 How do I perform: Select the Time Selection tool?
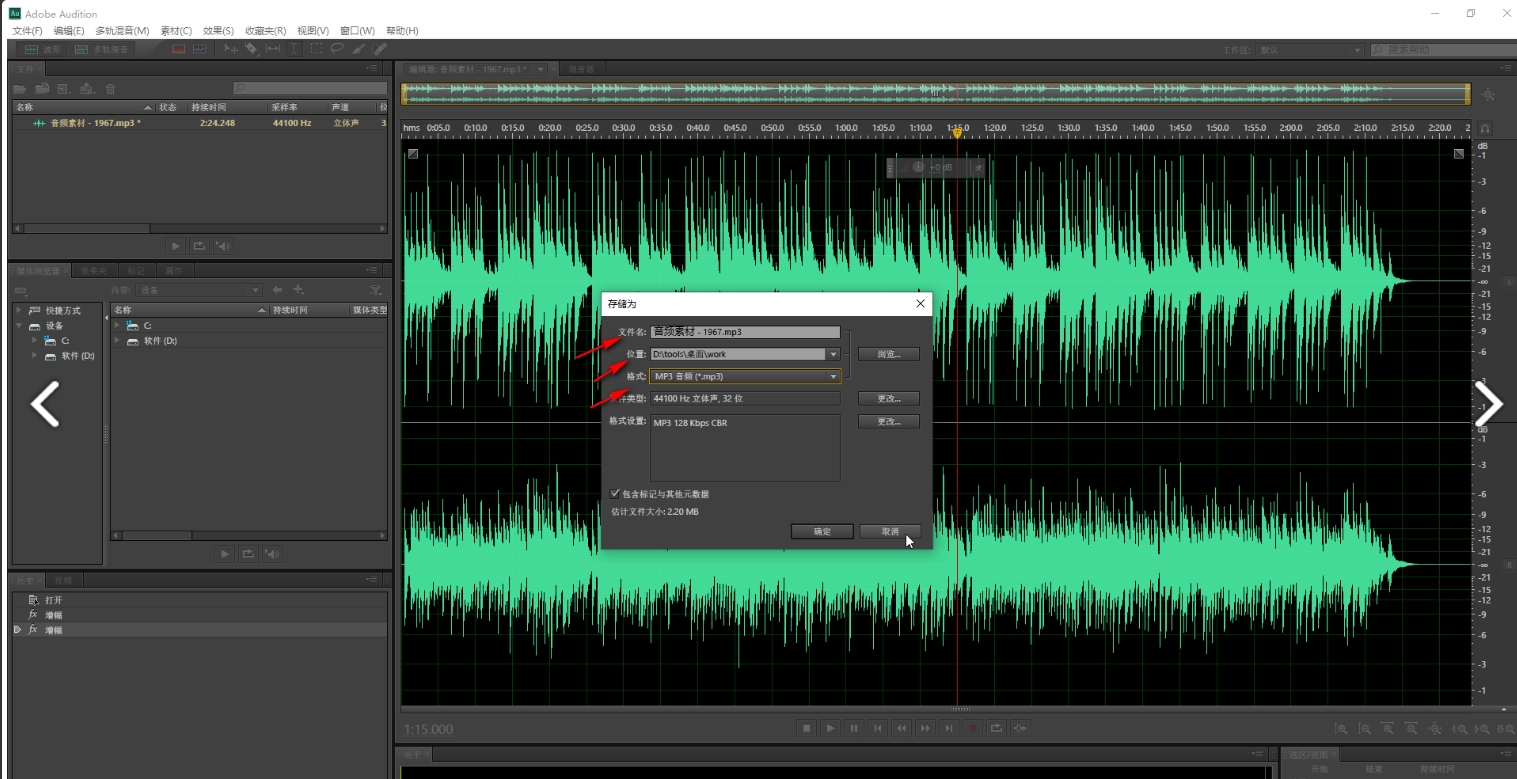294,49
